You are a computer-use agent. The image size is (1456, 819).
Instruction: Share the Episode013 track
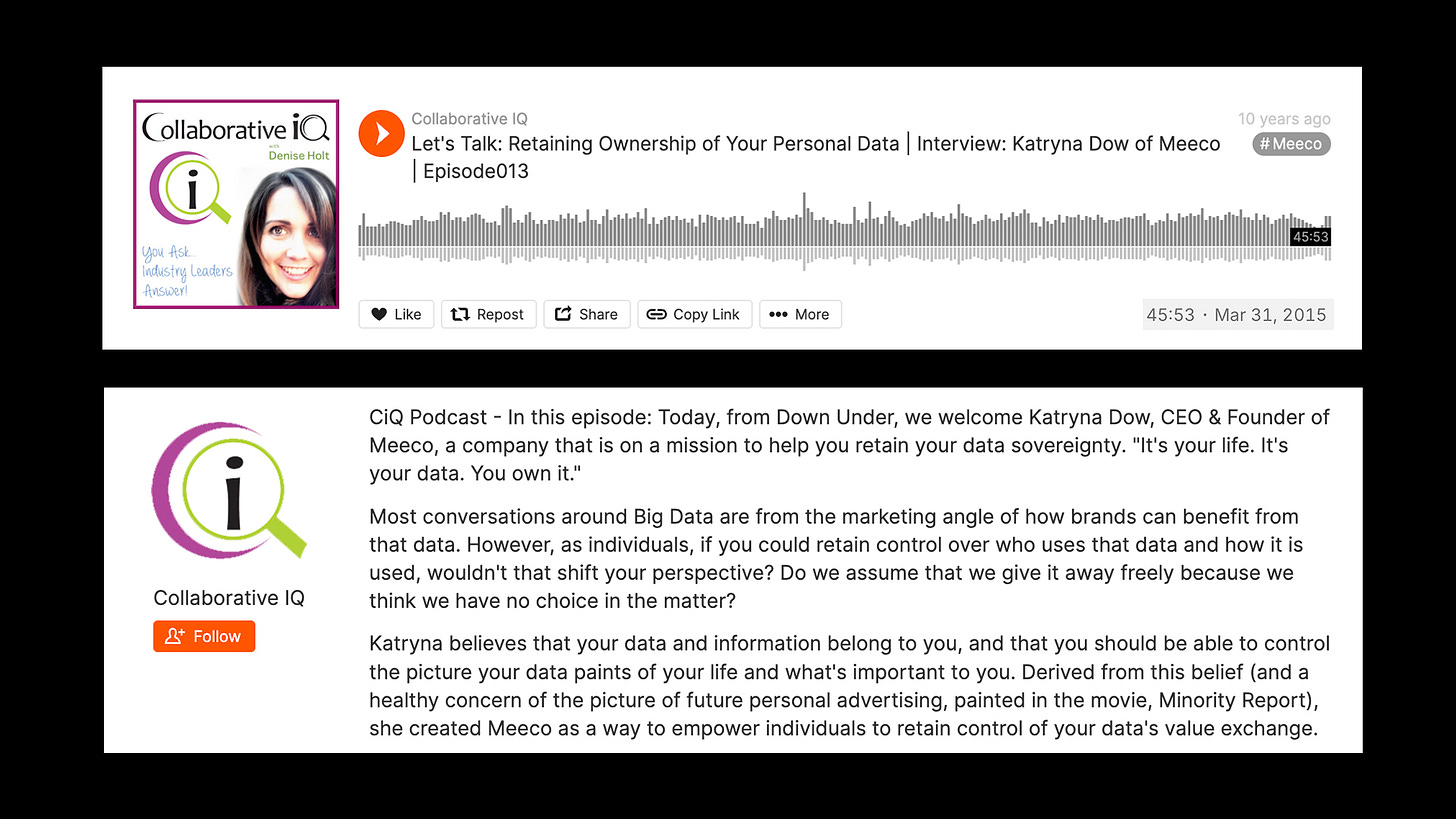[x=587, y=314]
